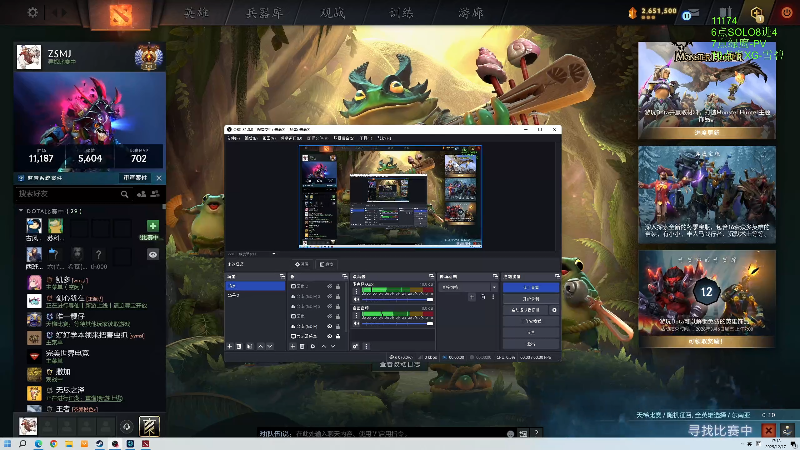800x450 pixels.
Task: Mute the lower mixer channel speaker icon
Action: pos(357,323)
